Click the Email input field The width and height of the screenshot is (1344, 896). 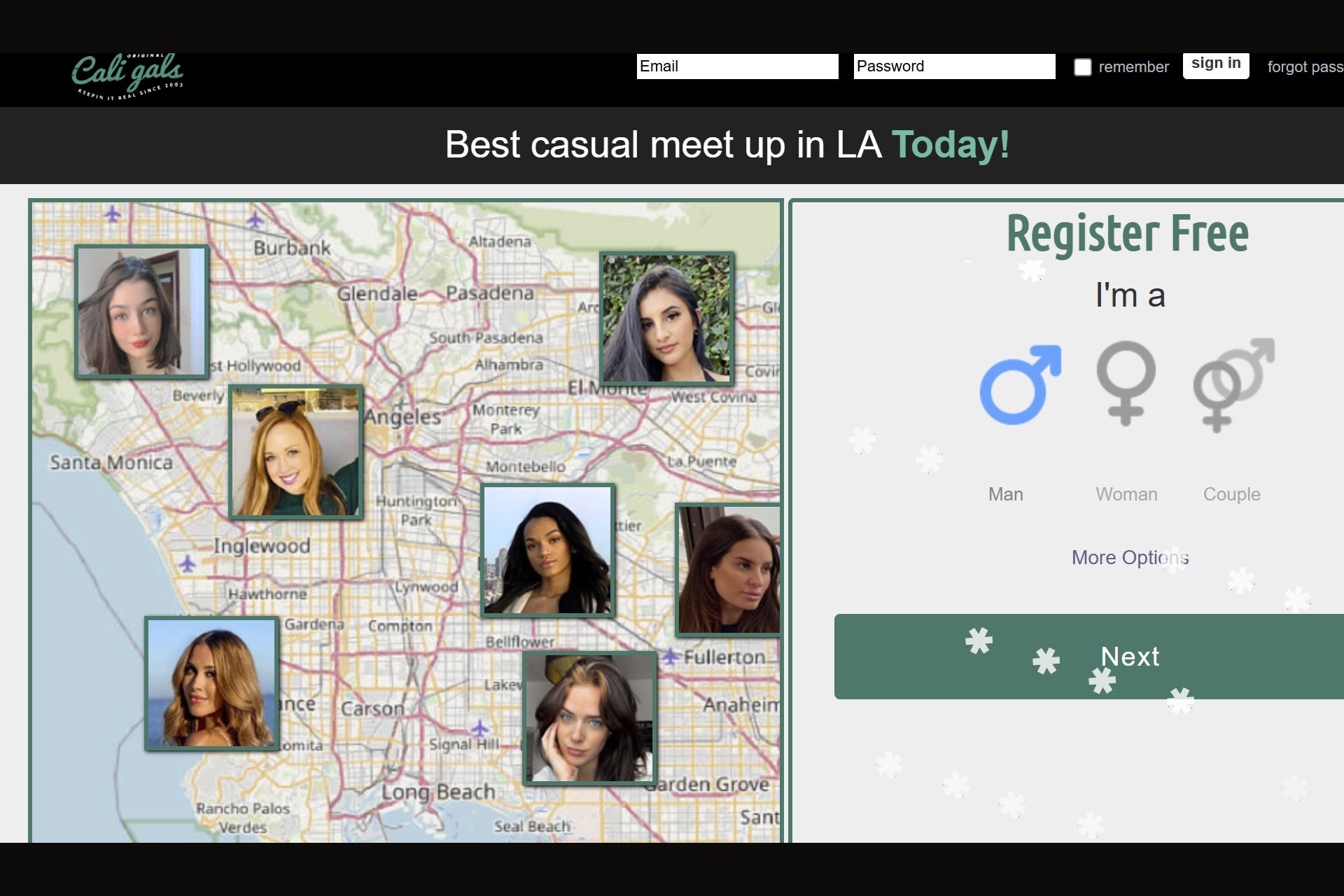[736, 66]
